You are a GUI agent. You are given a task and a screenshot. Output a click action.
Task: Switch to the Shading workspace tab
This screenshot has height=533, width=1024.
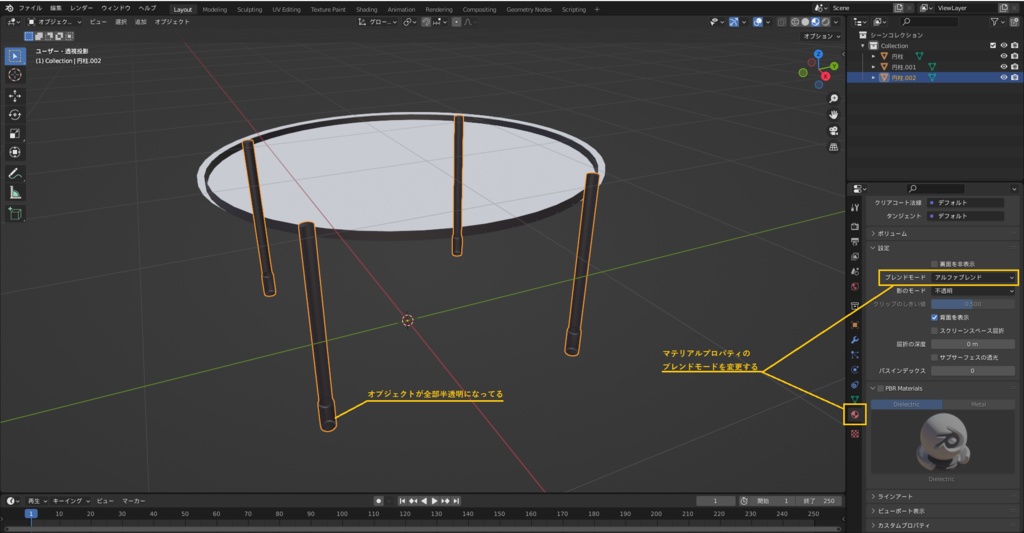coord(367,9)
